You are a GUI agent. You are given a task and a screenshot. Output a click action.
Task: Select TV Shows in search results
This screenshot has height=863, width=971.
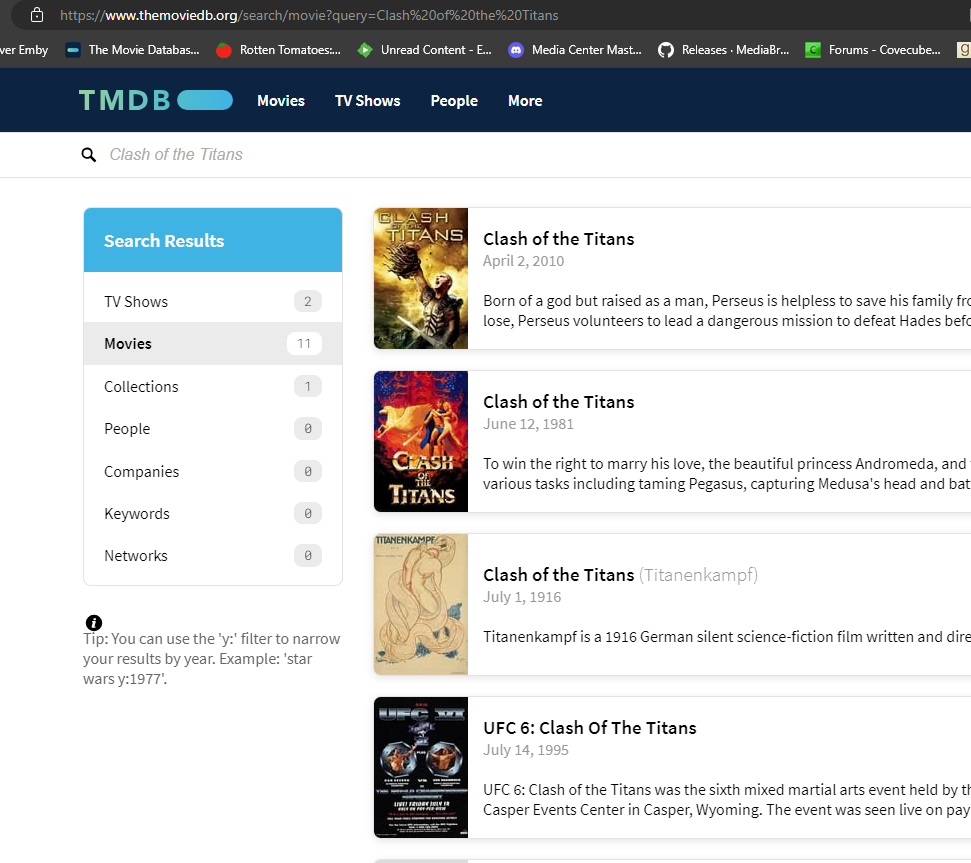[x=213, y=301]
